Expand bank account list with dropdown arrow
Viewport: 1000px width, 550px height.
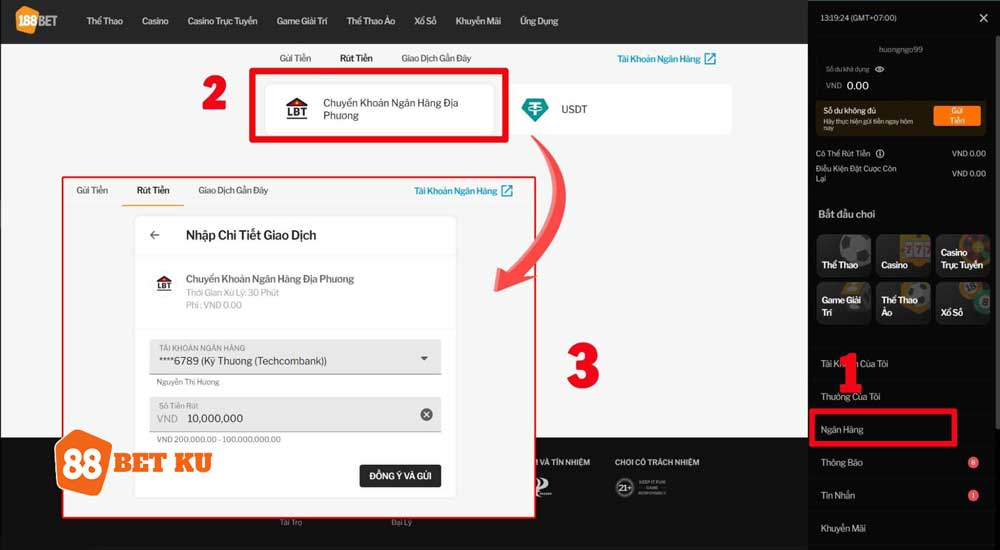(x=424, y=359)
